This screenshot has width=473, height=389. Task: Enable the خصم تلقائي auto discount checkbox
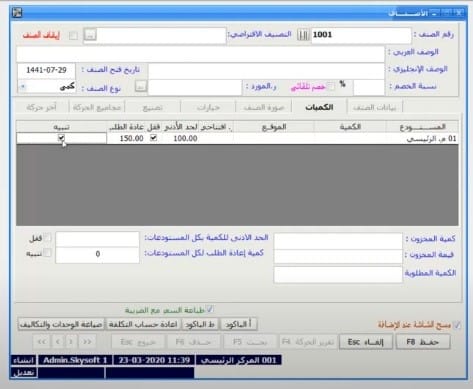point(331,86)
